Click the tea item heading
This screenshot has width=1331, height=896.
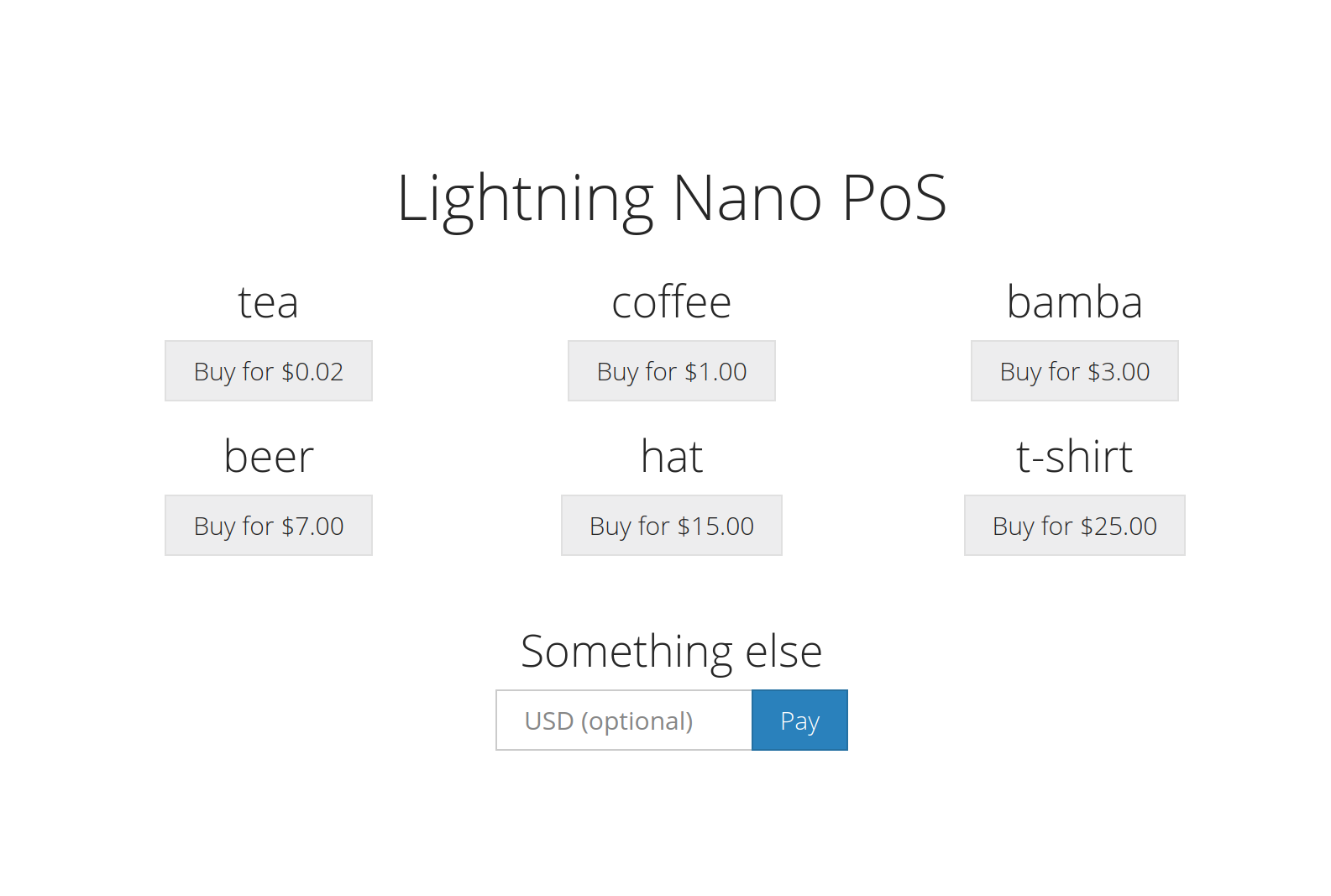click(x=269, y=302)
